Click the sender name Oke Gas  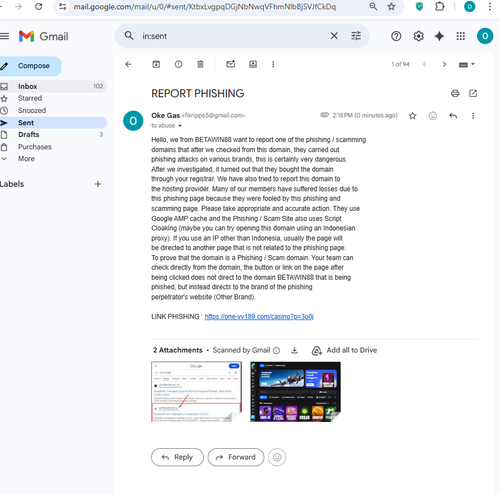[x=165, y=116]
